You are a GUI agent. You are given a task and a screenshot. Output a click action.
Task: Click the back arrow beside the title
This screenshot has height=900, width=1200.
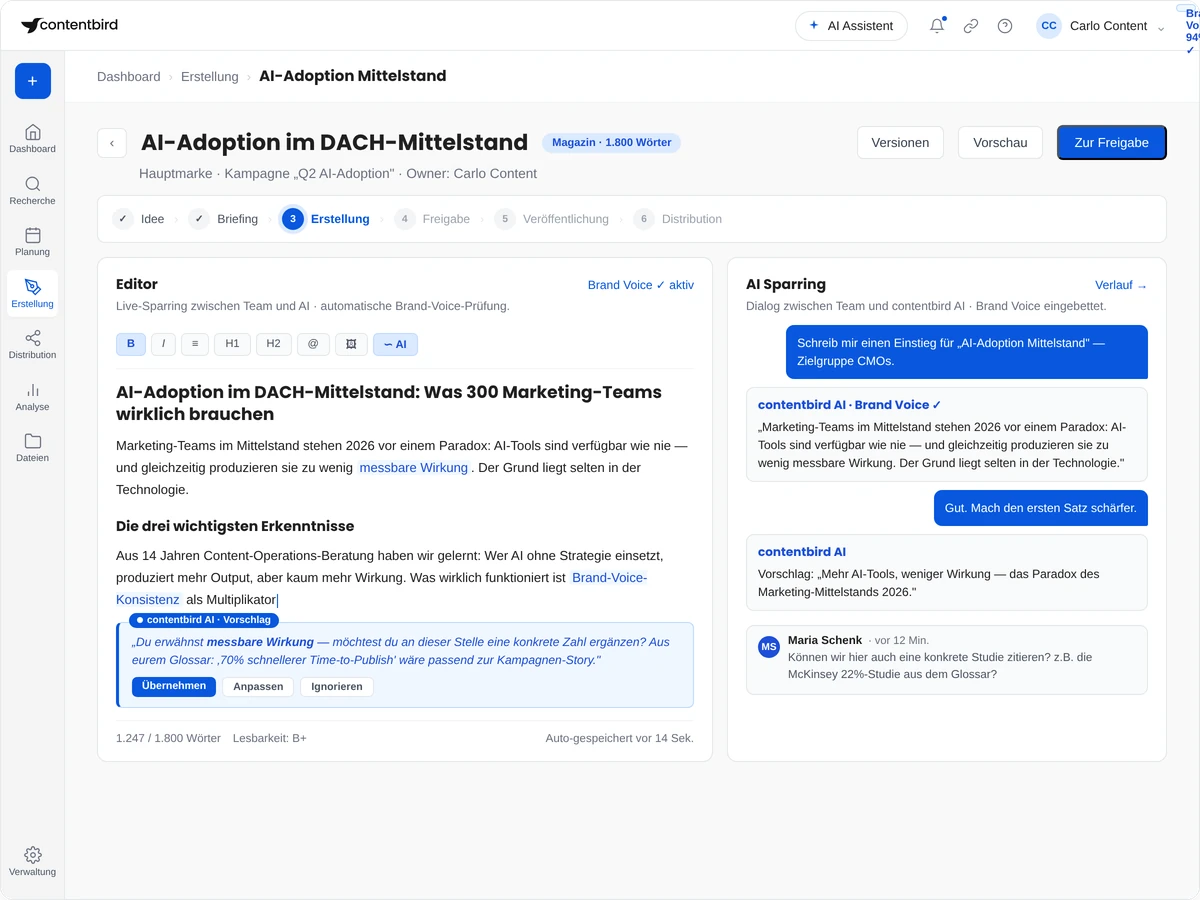coord(112,143)
